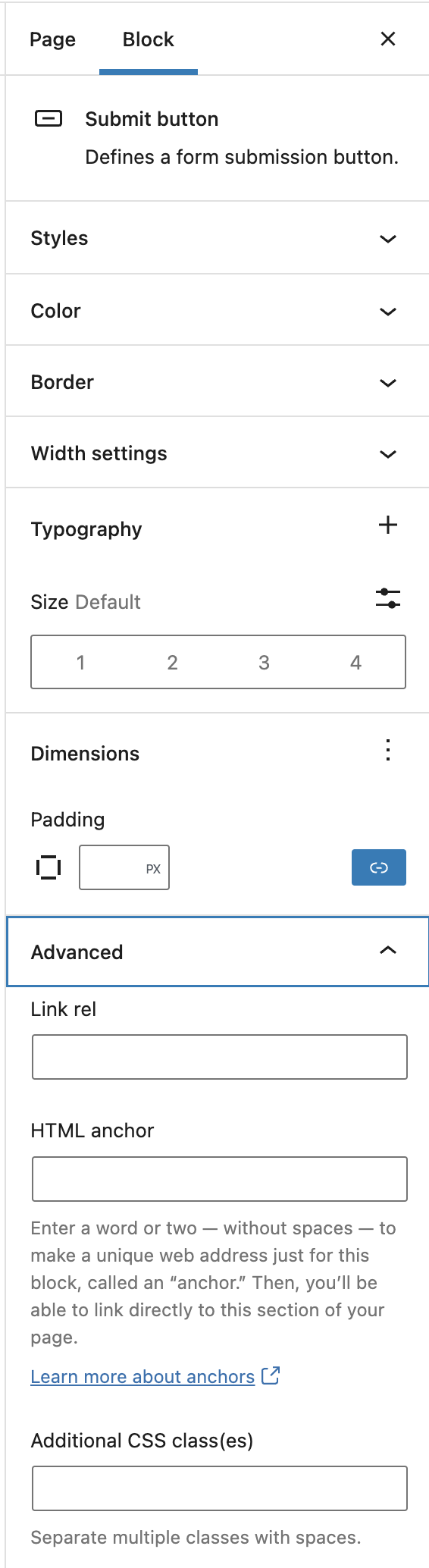Collapse the Advanced panel
Screen dimensions: 429x1568
tap(218, 952)
